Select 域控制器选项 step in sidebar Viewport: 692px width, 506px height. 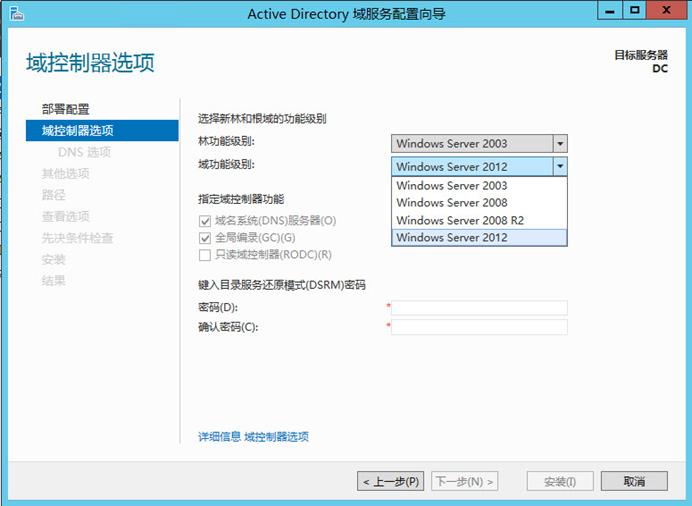[102, 131]
